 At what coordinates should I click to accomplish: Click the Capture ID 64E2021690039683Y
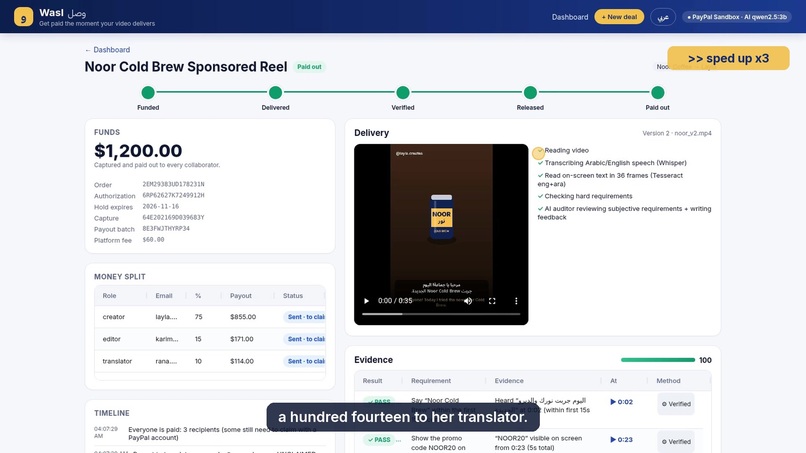(x=173, y=218)
